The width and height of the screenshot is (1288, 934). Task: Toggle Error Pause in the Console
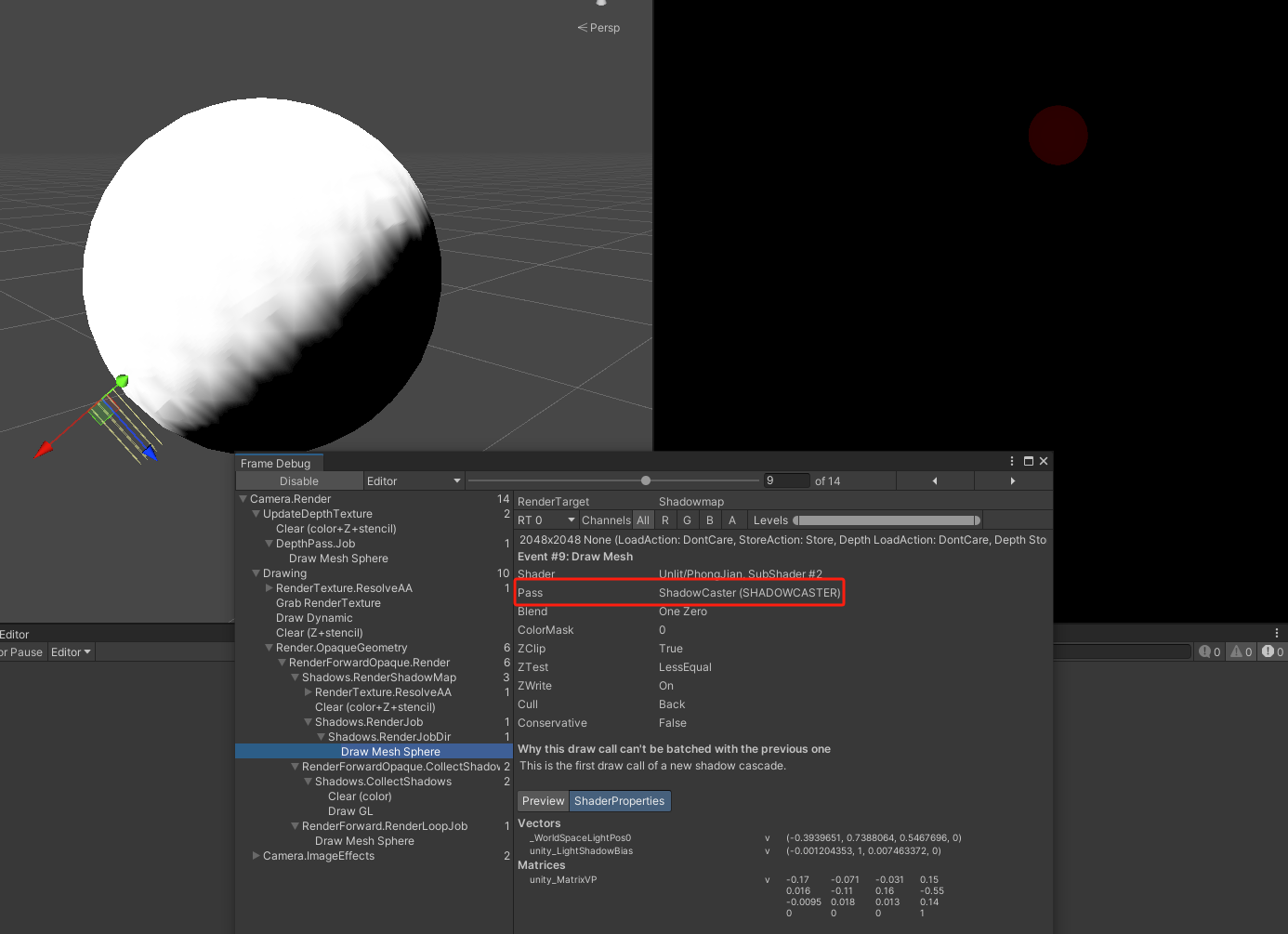tap(22, 652)
